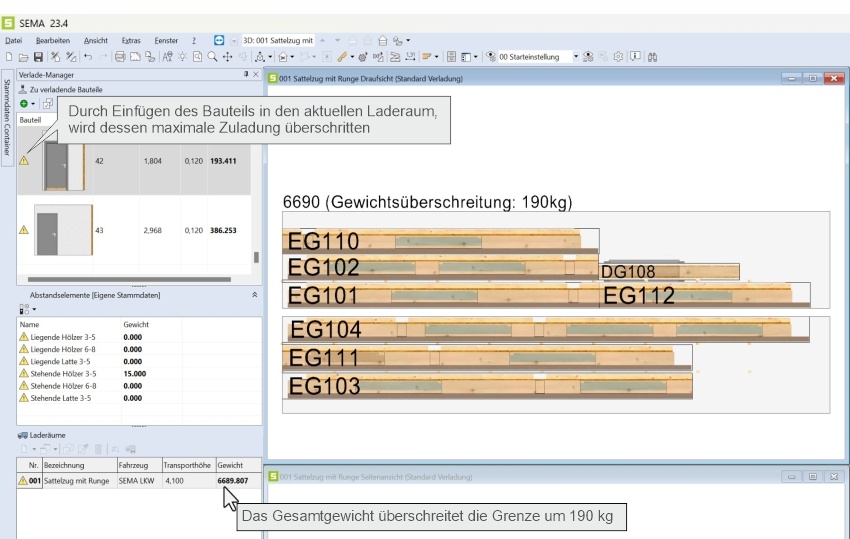
Task: Select the 001 Sattelzug mit Runge row
Action: [x=139, y=481]
